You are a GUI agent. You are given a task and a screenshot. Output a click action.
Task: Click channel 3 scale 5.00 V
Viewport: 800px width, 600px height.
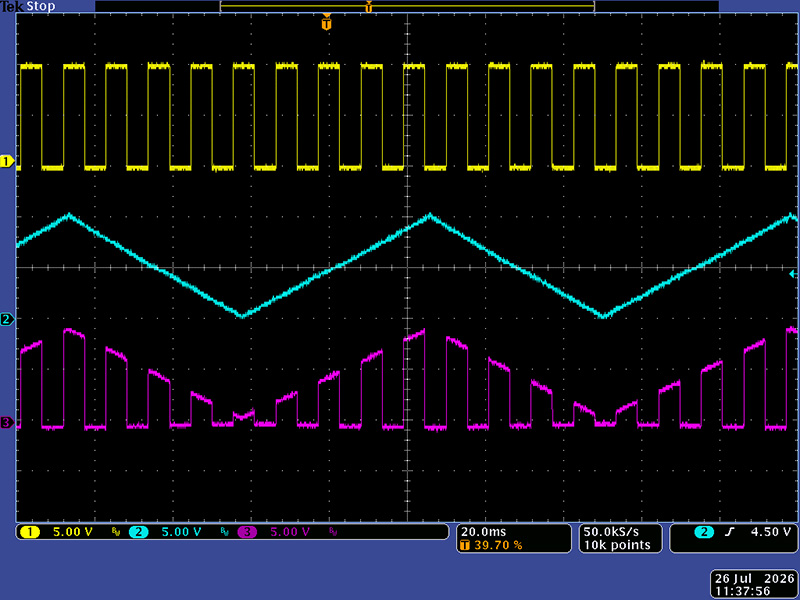coord(290,532)
